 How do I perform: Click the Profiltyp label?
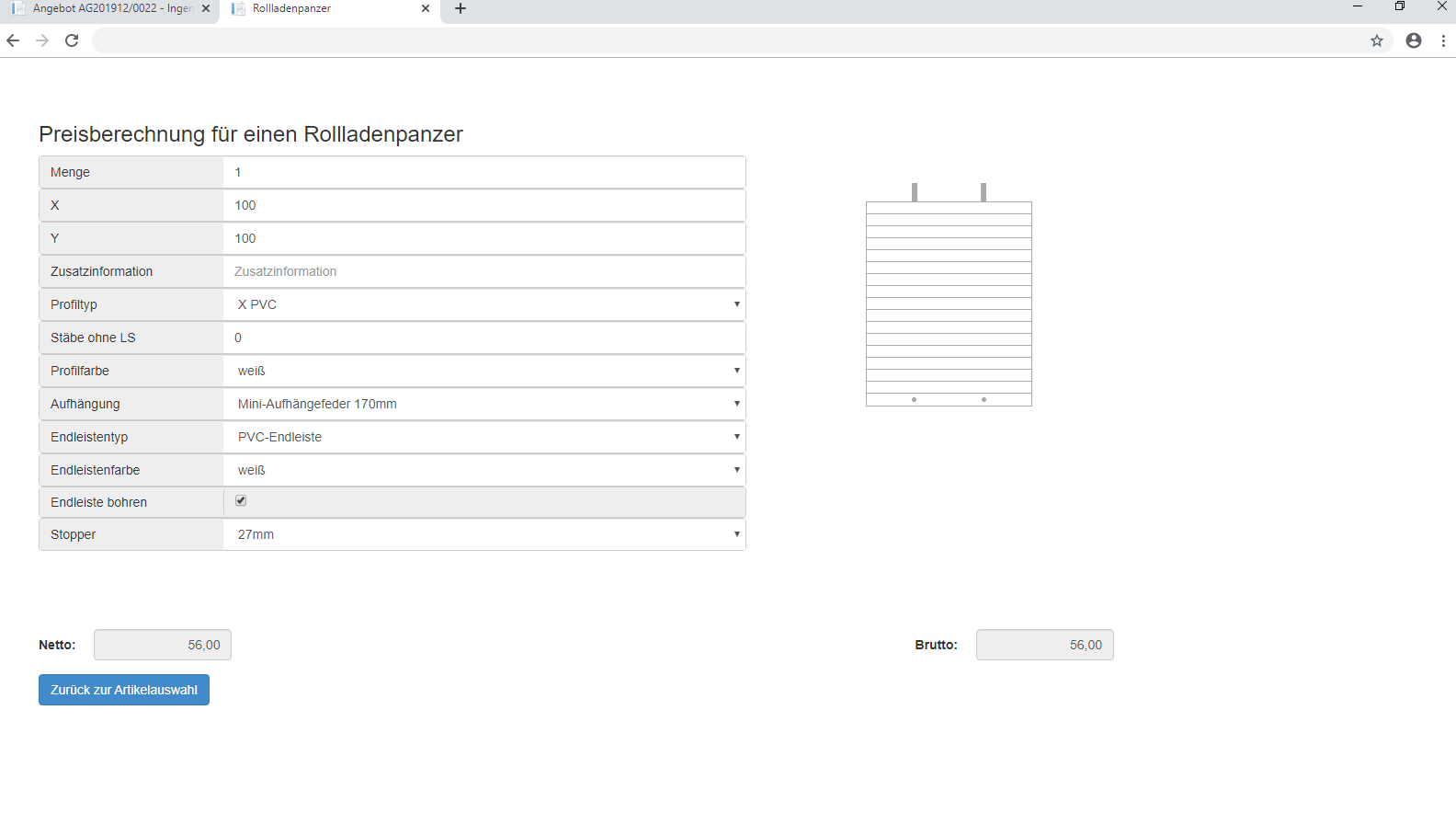74,304
